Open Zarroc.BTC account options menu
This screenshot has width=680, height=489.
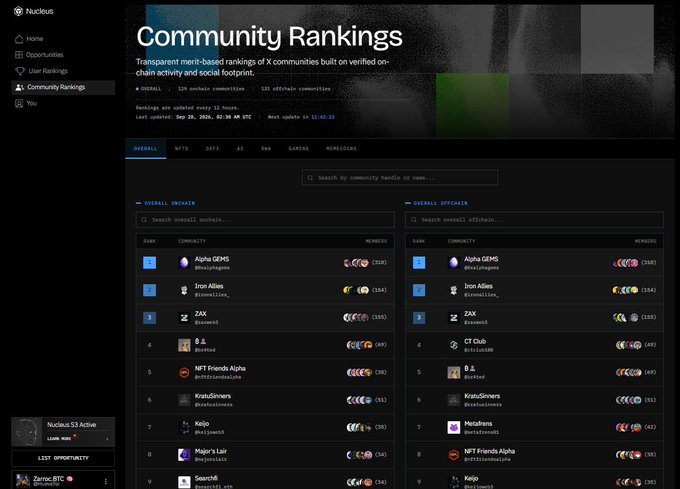(106, 481)
